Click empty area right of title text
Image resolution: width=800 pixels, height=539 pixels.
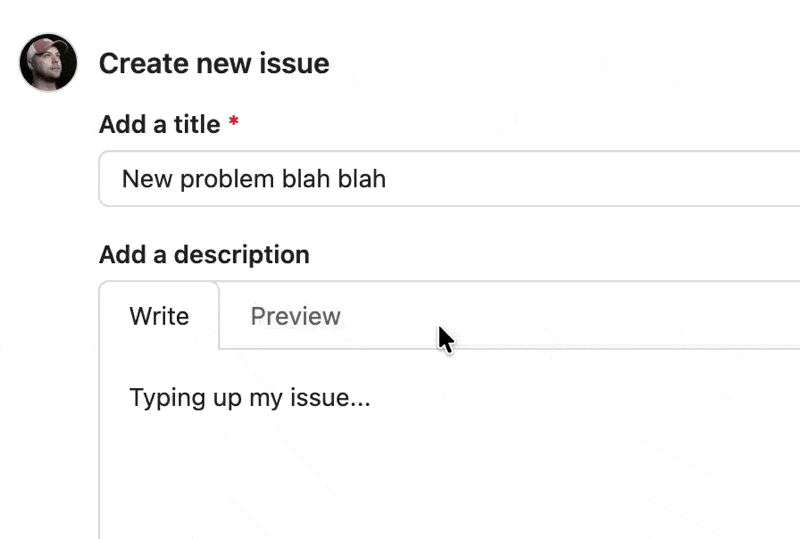coord(592,179)
